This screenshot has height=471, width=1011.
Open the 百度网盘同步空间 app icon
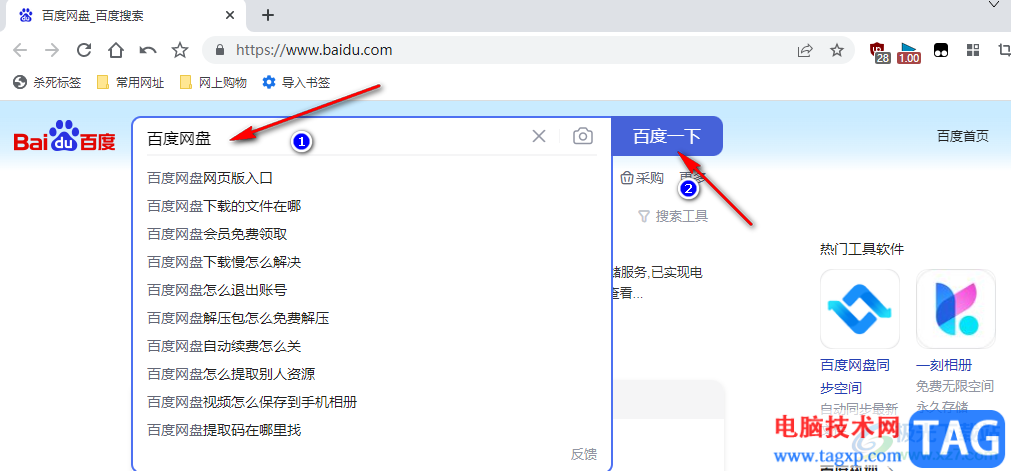(x=859, y=309)
